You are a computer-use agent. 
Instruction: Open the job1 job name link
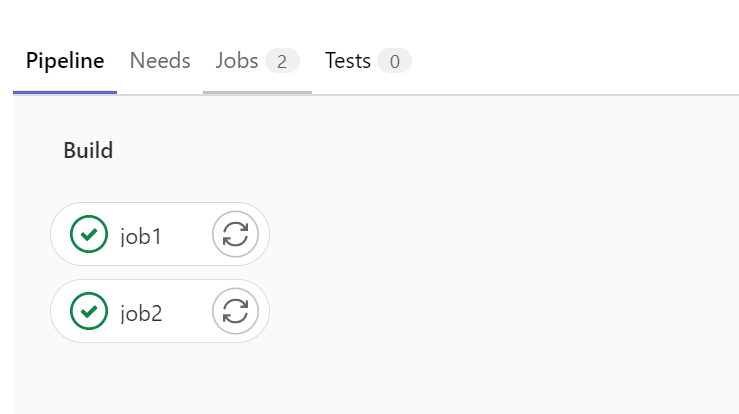141,236
